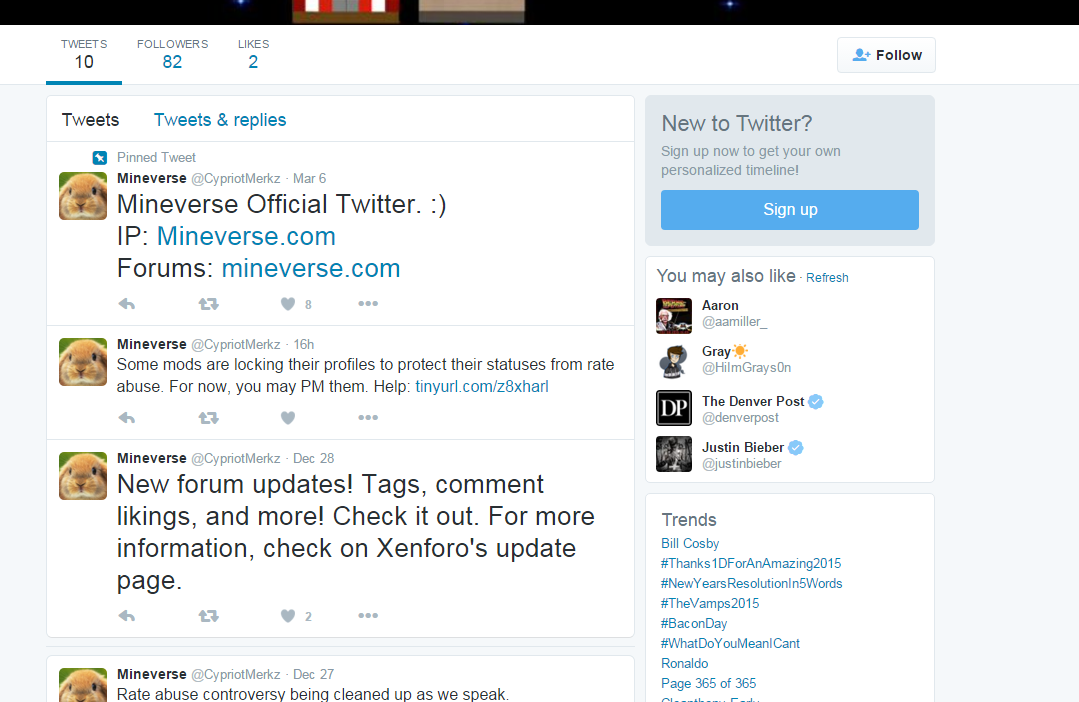
Task: Select the Tweets count tab showing 10
Action: [x=84, y=54]
